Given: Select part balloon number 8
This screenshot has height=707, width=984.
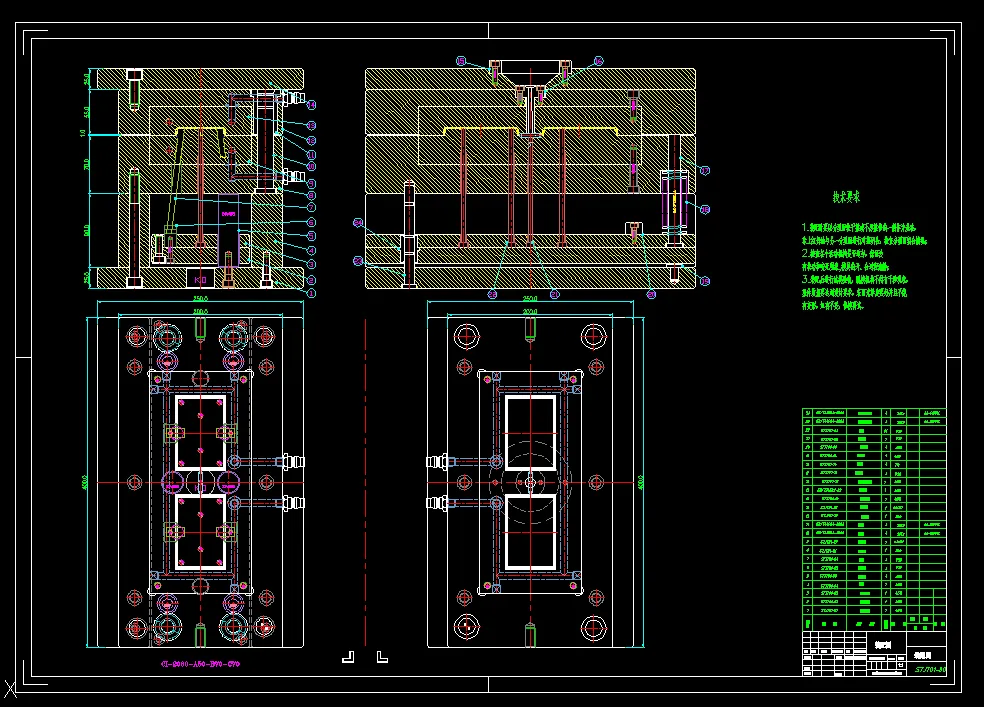Looking at the screenshot, I should click(x=312, y=196).
